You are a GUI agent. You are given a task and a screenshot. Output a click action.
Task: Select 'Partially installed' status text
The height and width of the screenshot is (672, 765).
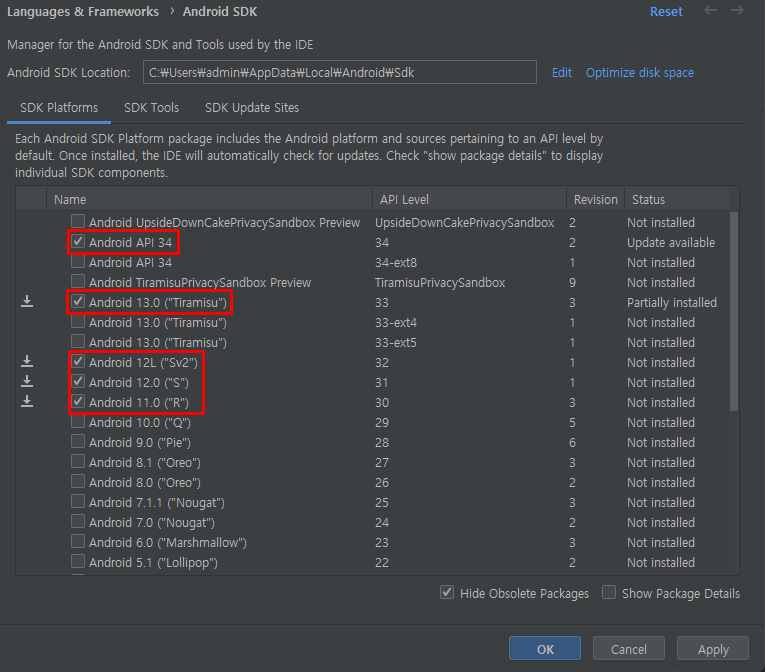pyautogui.click(x=672, y=303)
